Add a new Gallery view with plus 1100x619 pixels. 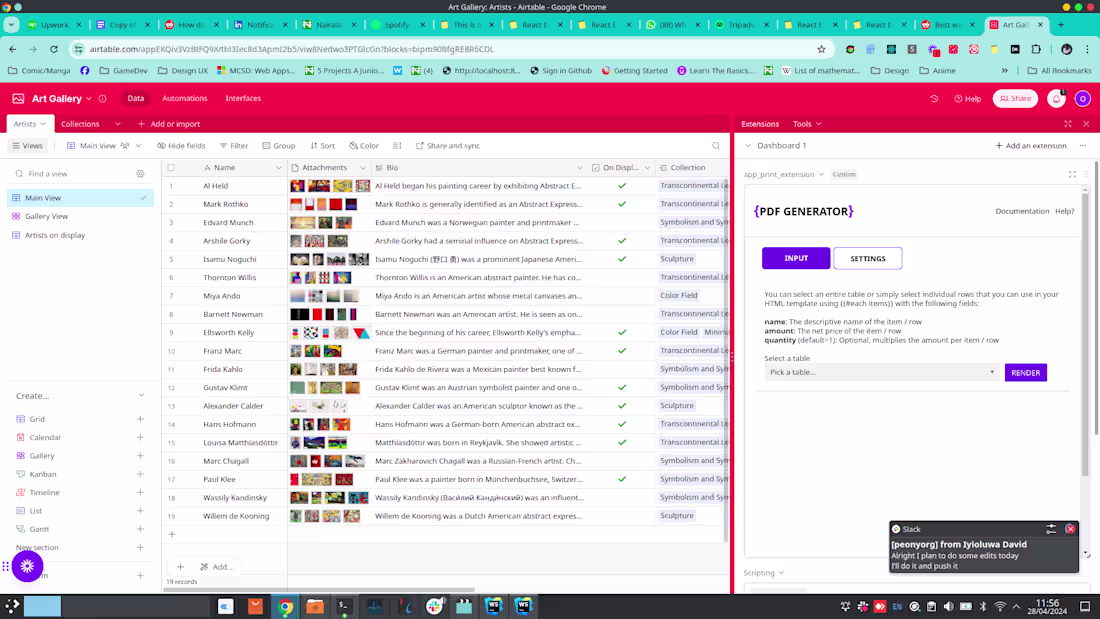tap(140, 455)
